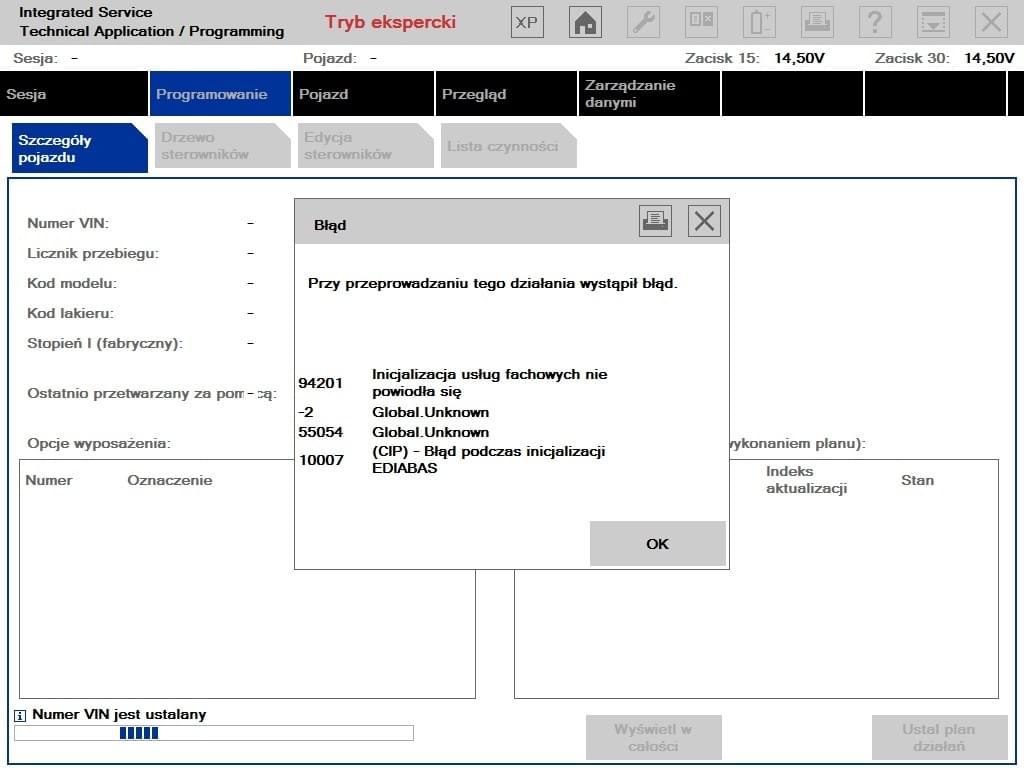The height and width of the screenshot is (768, 1024).
Task: Click the Zacisk 15 voltage value 14,50V
Action: pos(799,58)
